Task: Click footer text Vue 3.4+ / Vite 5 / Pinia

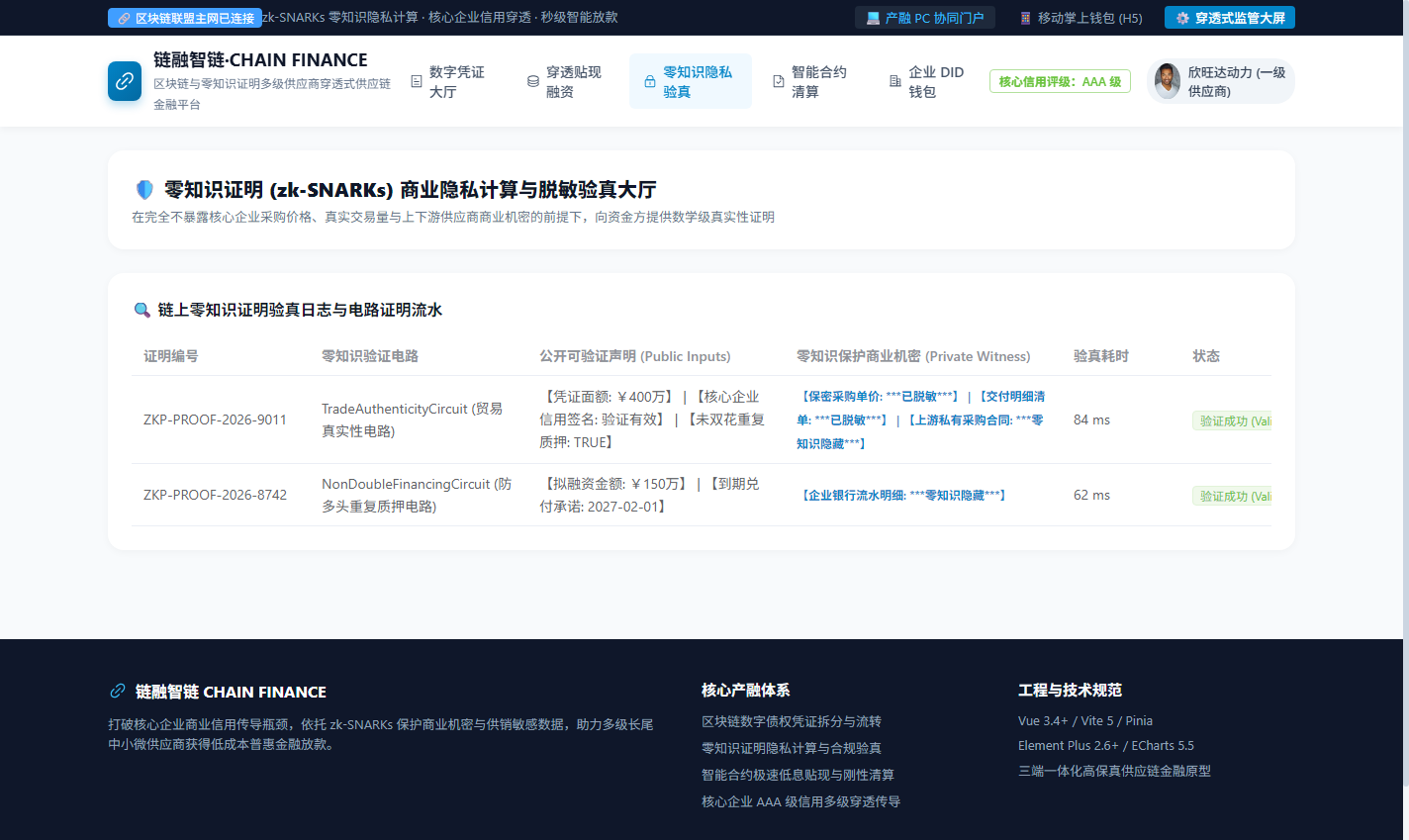Action: [x=1085, y=721]
